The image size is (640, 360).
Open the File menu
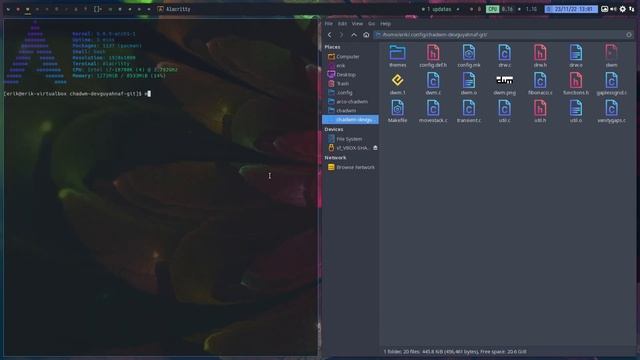point(329,24)
